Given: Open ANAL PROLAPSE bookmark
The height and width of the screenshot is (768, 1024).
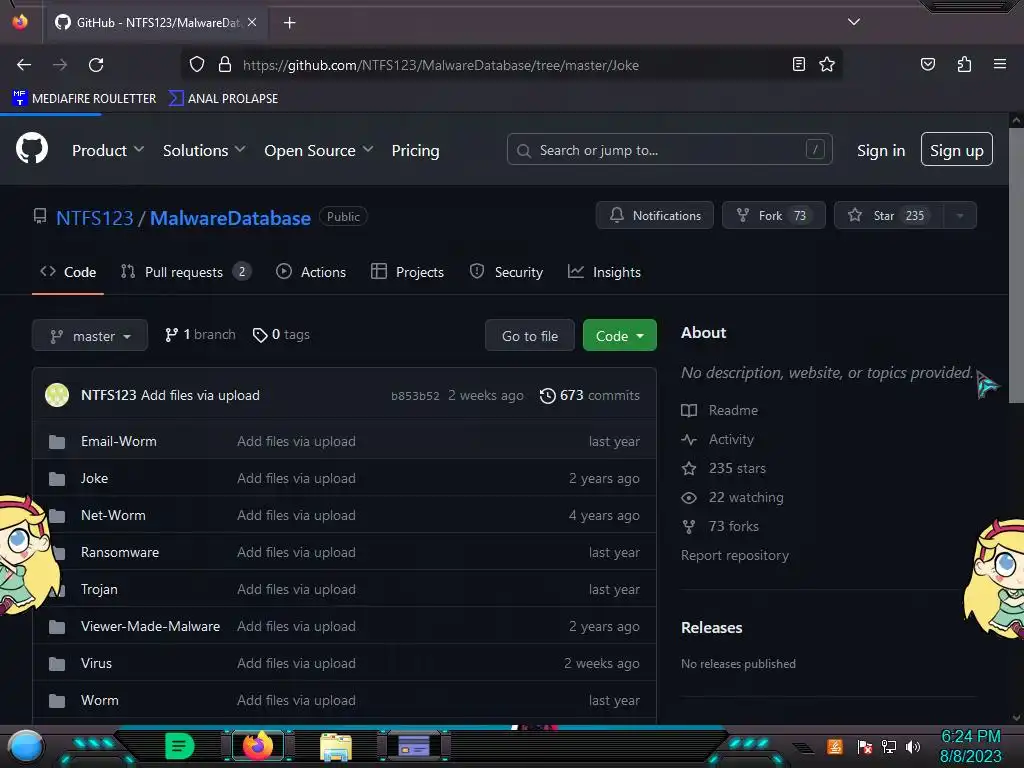Looking at the screenshot, I should click(x=223, y=99).
